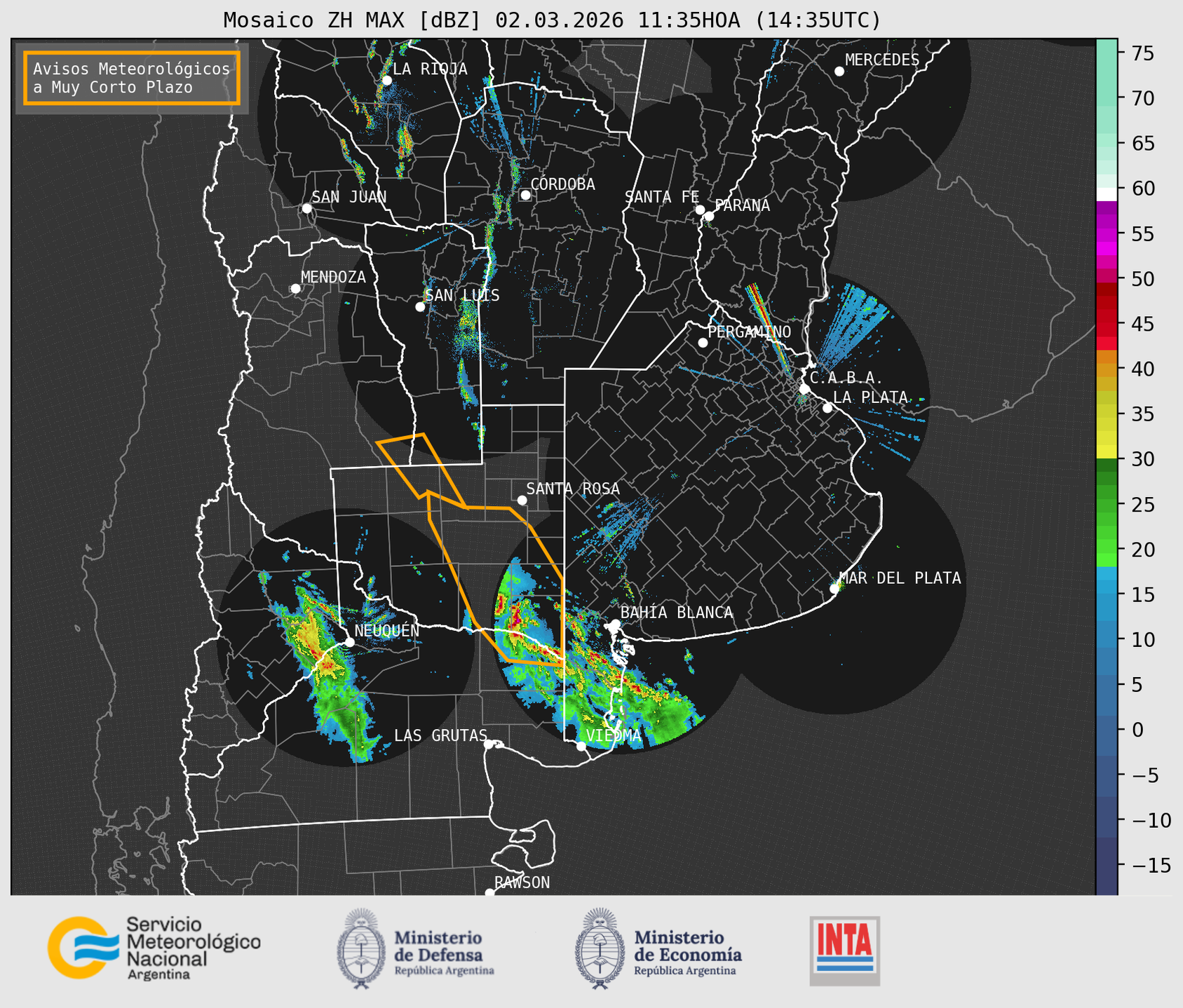Click the 40 dBZ orange color on scale
The width and height of the screenshot is (1183, 1008).
(x=1107, y=369)
